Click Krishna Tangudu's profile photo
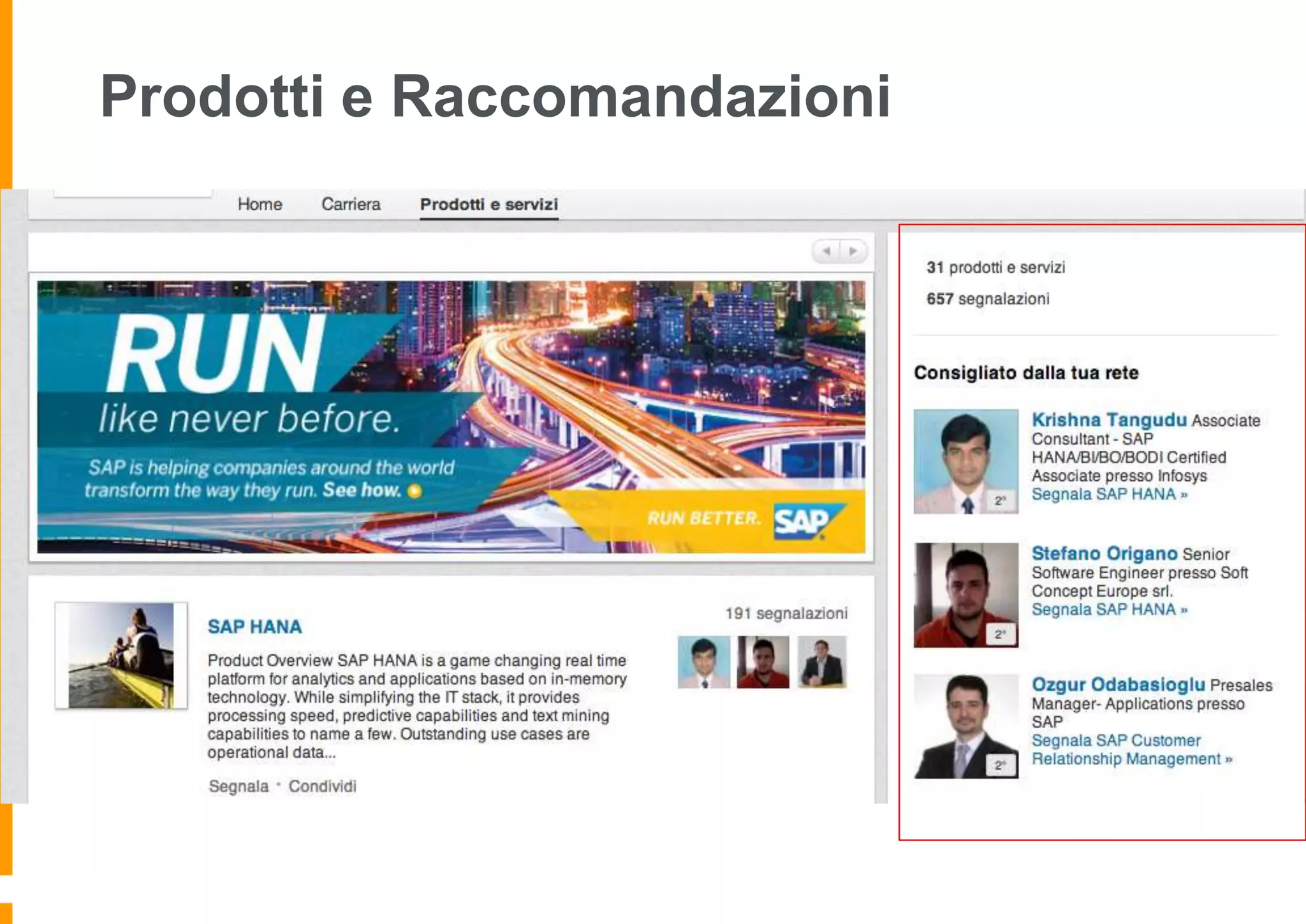The width and height of the screenshot is (1306, 924). tap(965, 462)
